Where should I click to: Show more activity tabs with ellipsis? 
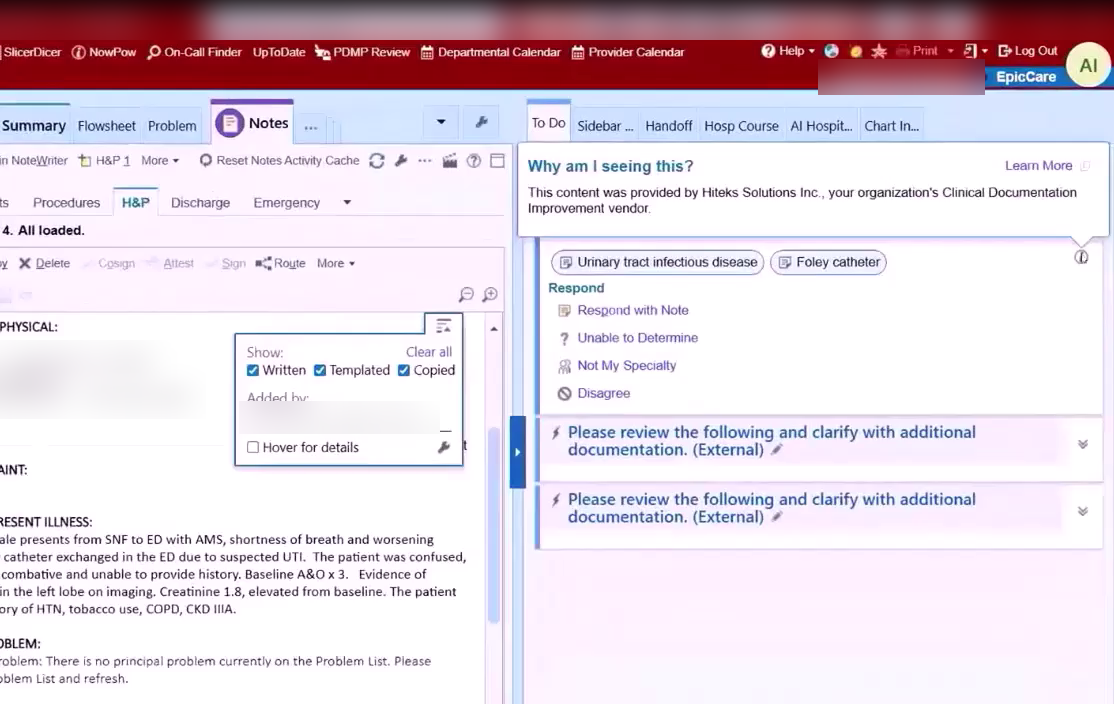(x=310, y=126)
